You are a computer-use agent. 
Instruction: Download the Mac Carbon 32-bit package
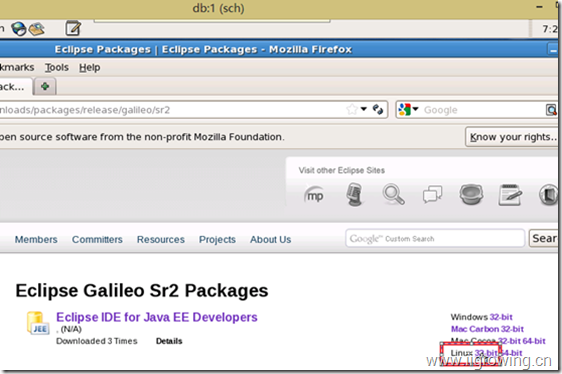click(x=487, y=329)
